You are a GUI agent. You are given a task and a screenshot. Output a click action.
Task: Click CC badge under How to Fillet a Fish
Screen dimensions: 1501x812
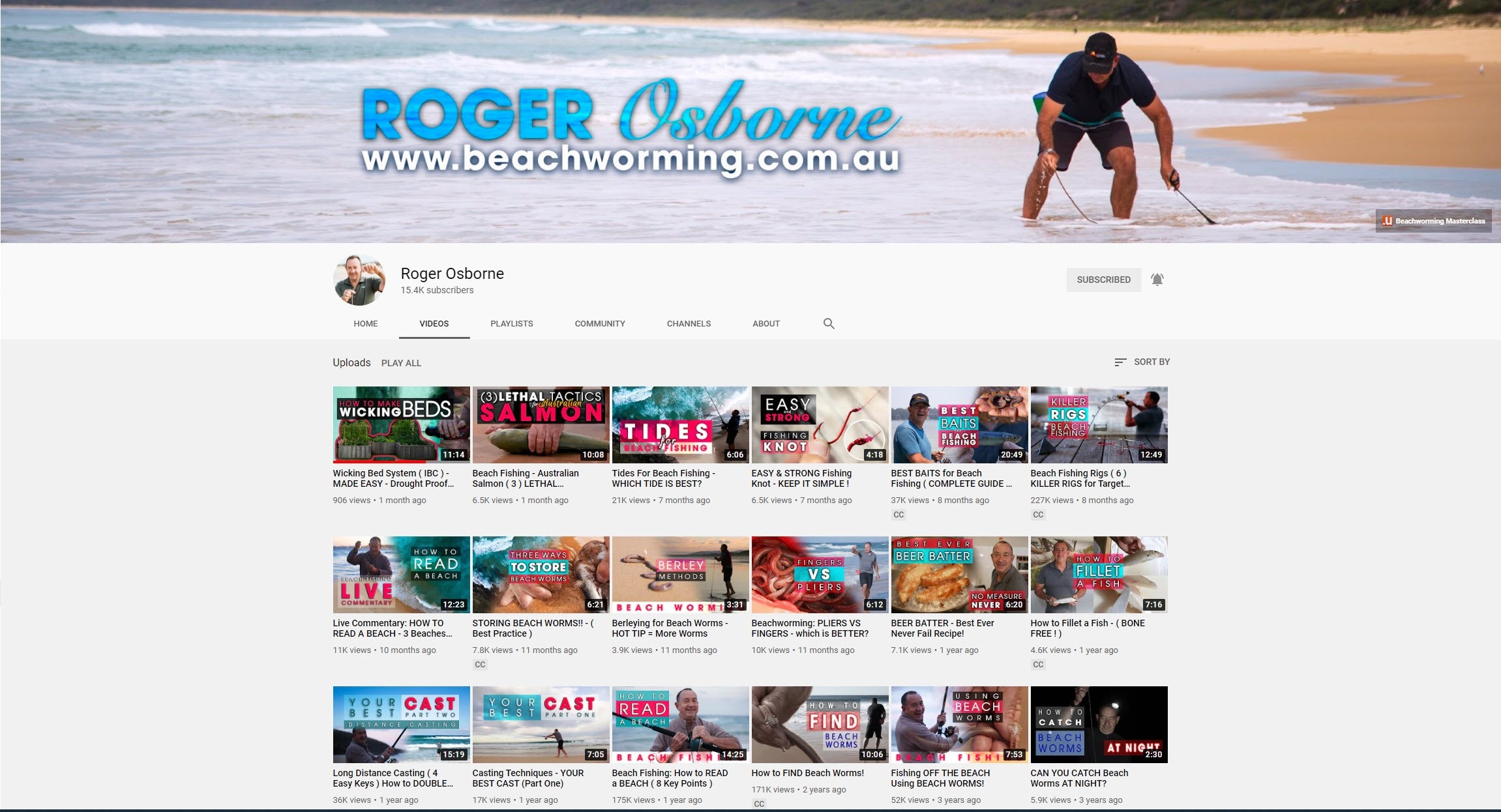1038,665
